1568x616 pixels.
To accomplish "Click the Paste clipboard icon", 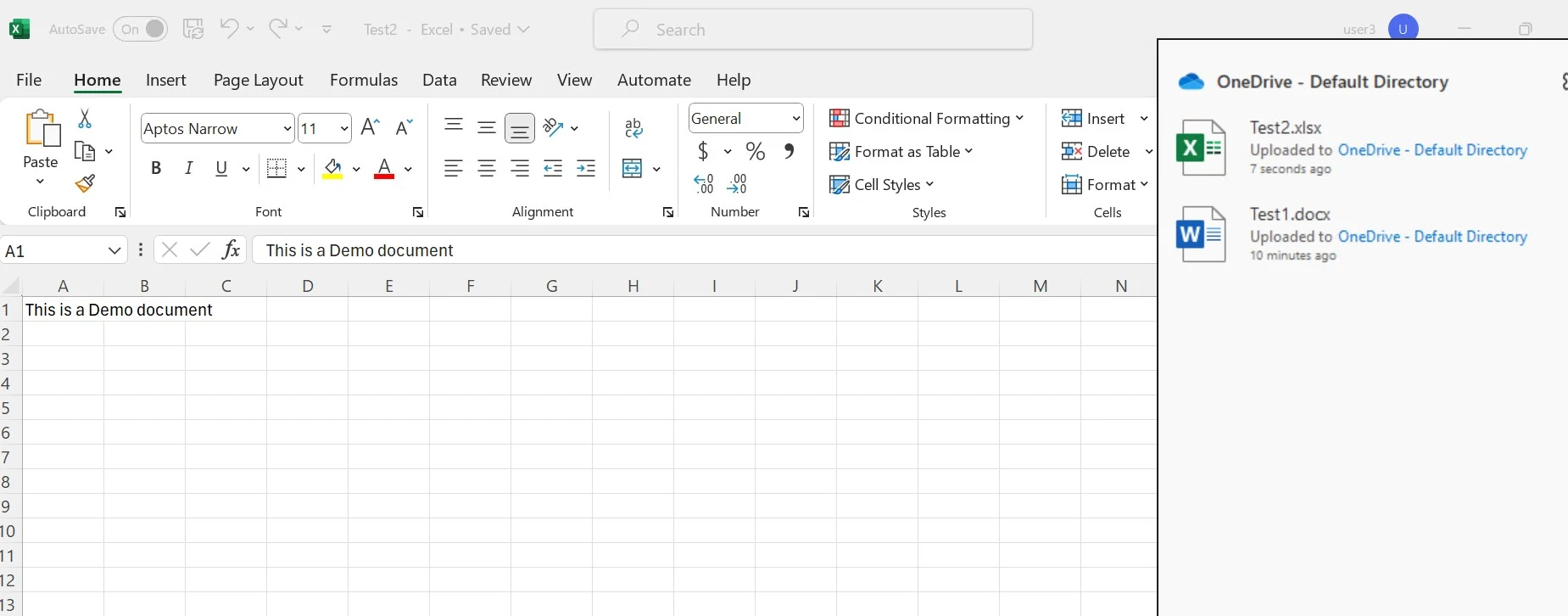I will [x=42, y=128].
